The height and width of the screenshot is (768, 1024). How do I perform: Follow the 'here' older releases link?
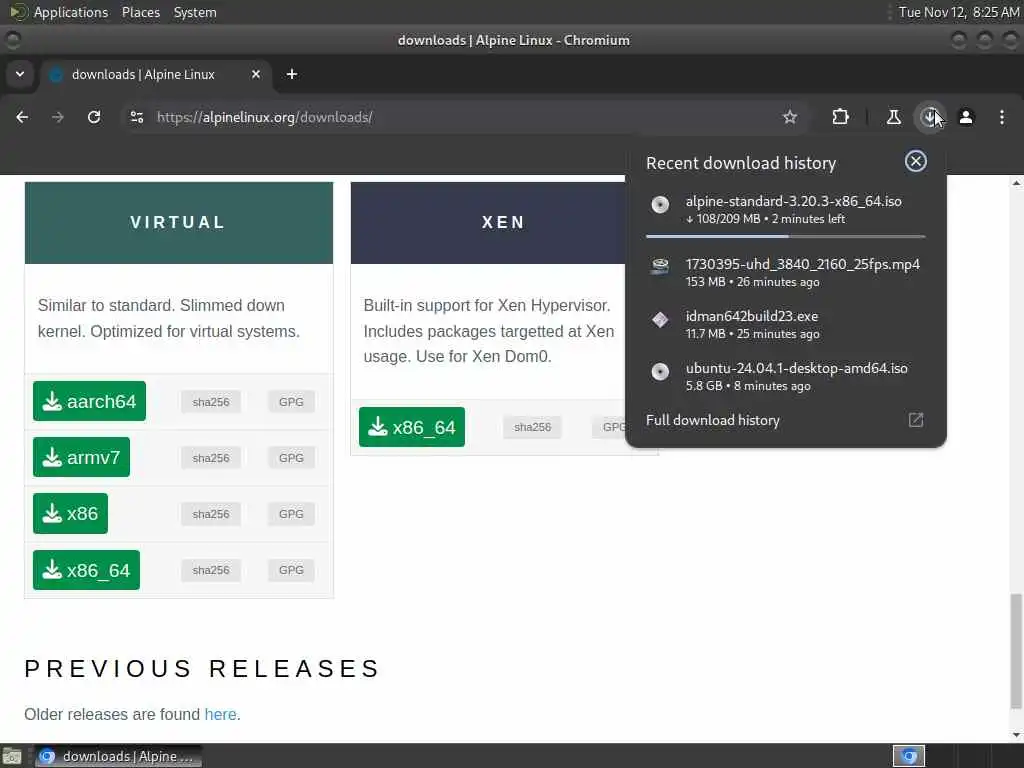coord(221,714)
